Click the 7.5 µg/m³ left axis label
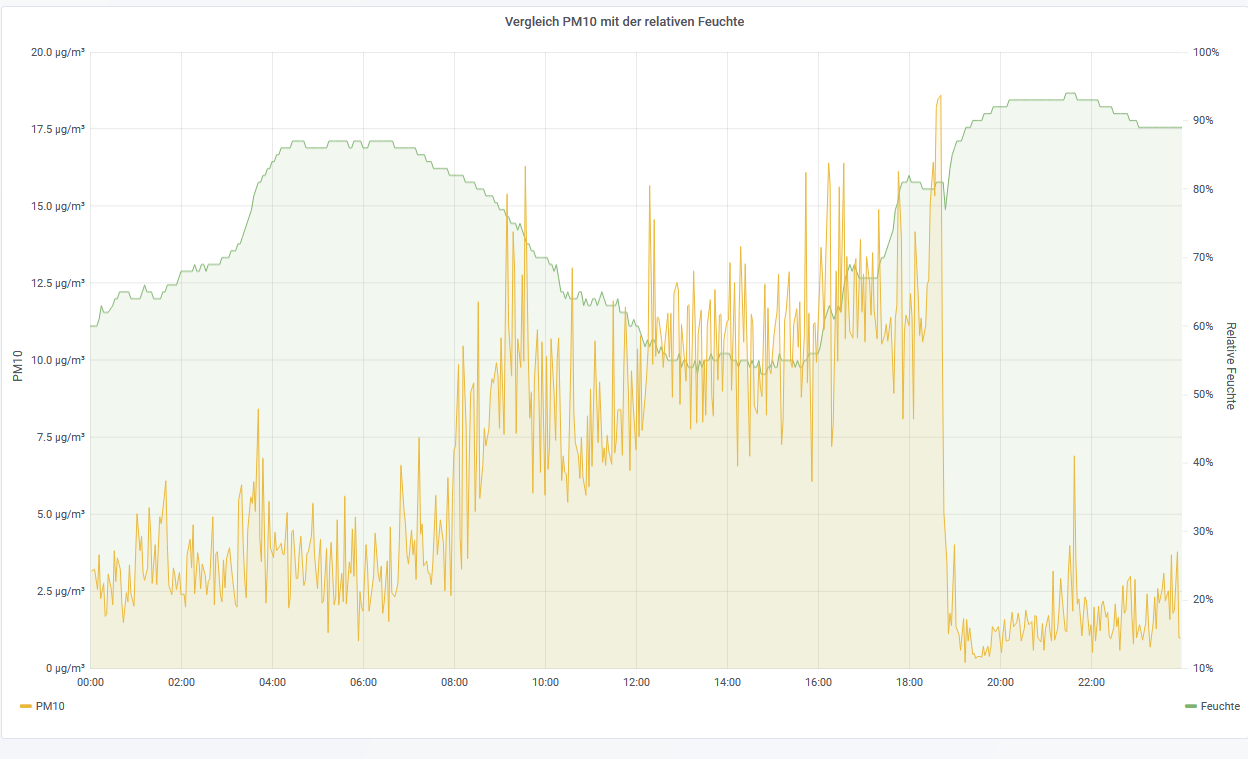 (61, 437)
